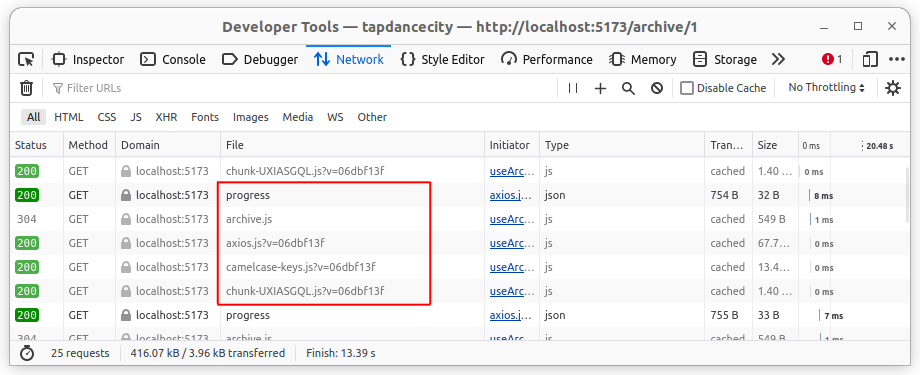Open network settings gear
920x375 pixels.
(892, 88)
